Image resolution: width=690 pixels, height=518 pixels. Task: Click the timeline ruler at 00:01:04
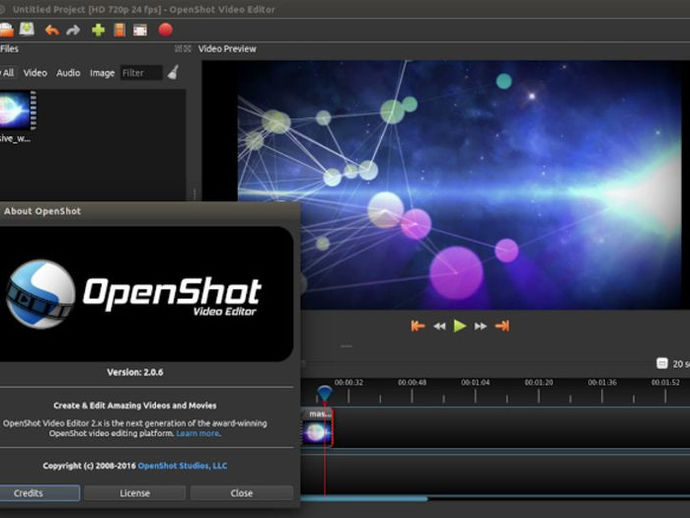click(x=475, y=382)
